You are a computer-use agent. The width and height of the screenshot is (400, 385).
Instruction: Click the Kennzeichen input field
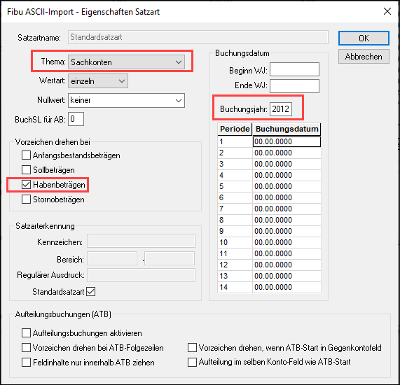coord(141,241)
